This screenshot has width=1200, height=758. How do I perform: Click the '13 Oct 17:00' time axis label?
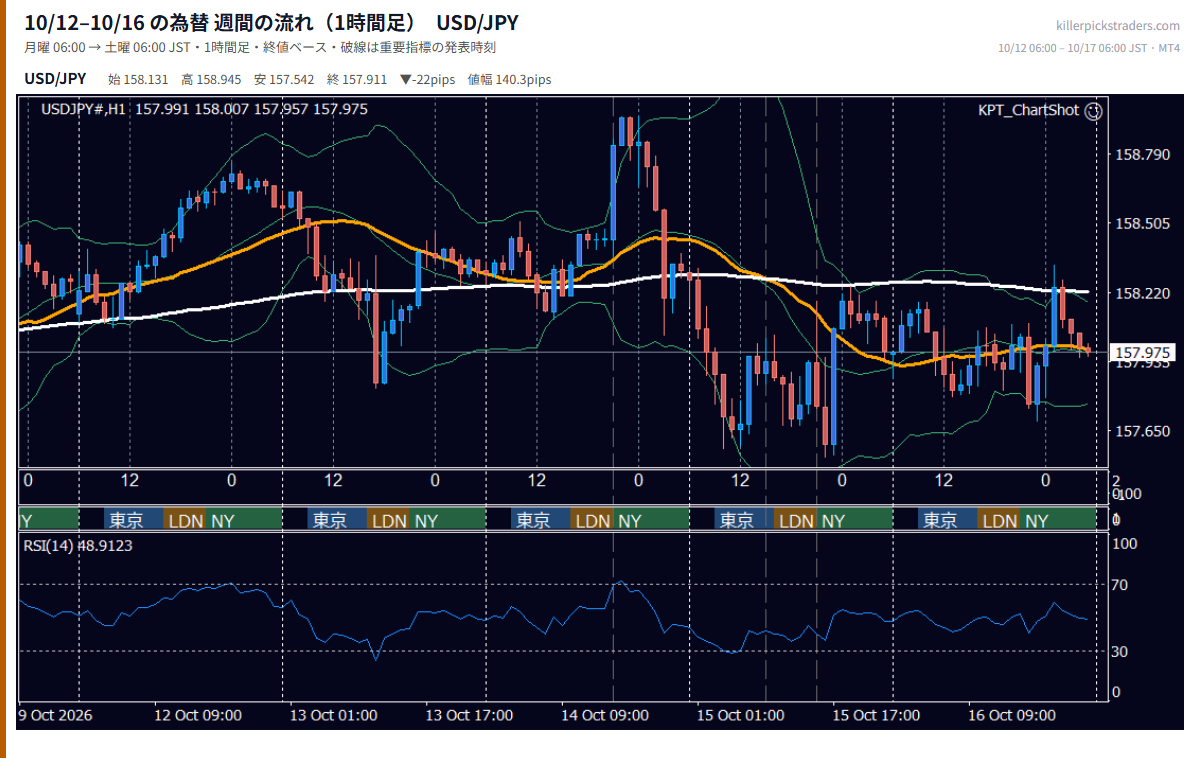(469, 715)
